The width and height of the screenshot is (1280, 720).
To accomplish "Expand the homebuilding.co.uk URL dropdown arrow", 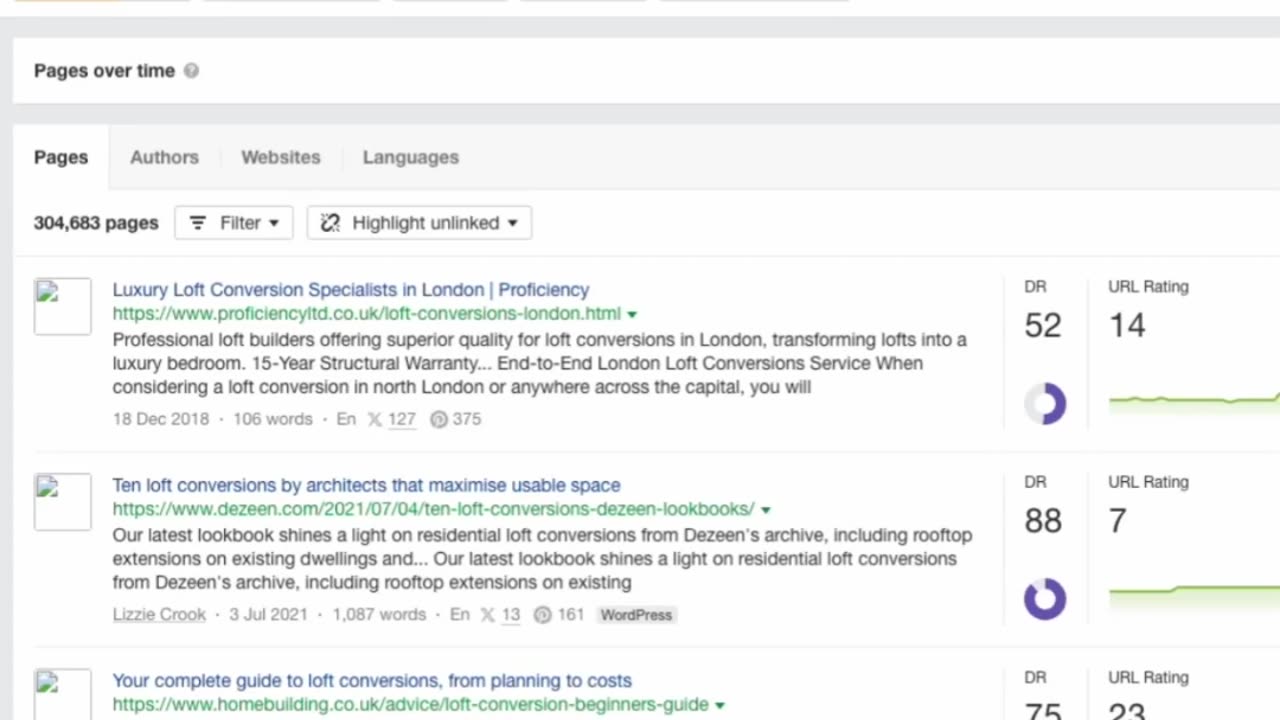I will [720, 705].
